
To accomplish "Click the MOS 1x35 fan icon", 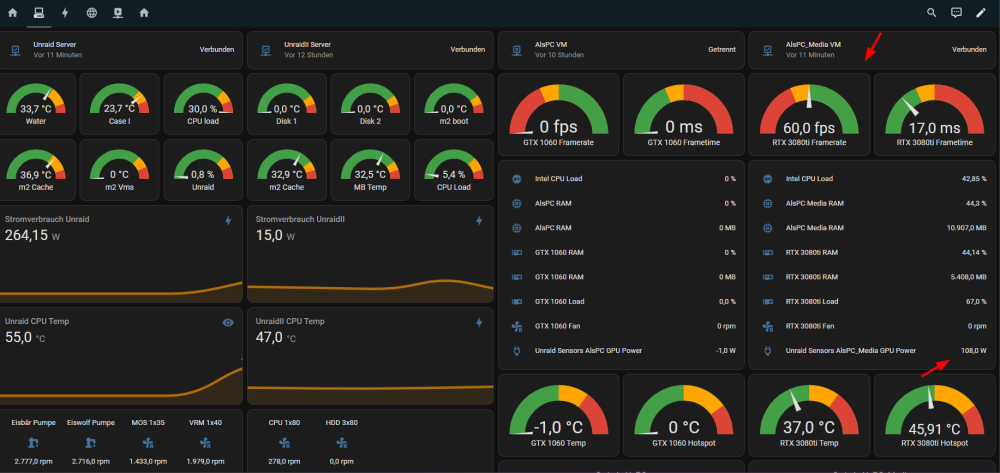I will point(148,442).
